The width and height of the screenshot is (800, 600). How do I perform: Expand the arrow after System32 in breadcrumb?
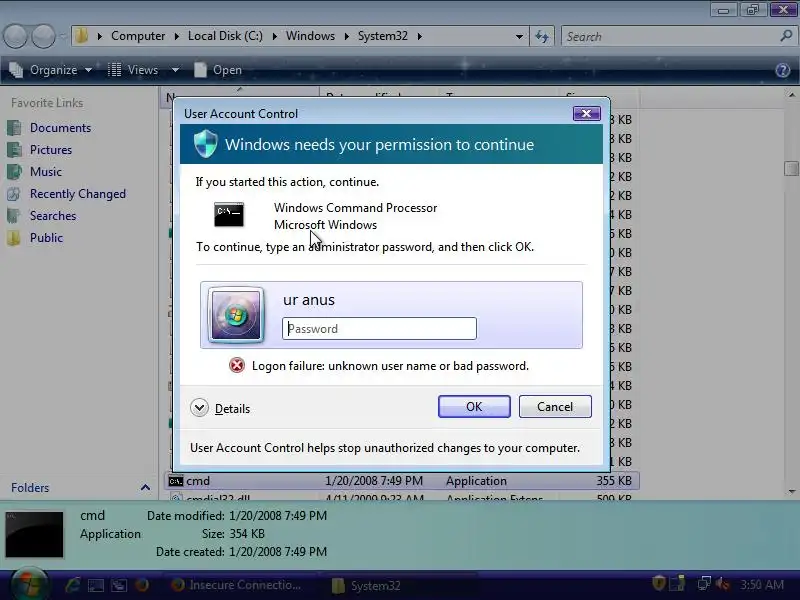coord(419,36)
